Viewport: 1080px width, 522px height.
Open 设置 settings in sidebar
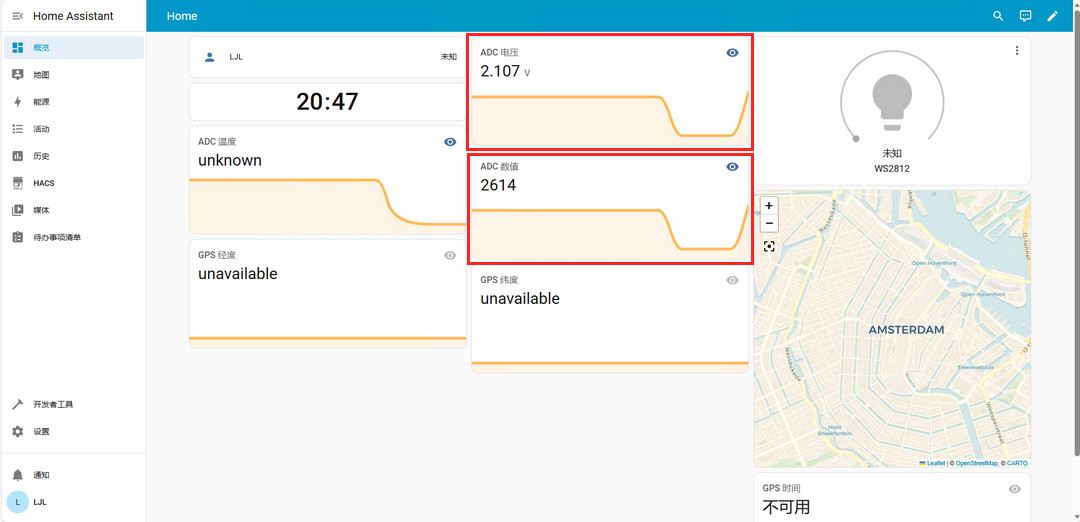tap(74, 432)
